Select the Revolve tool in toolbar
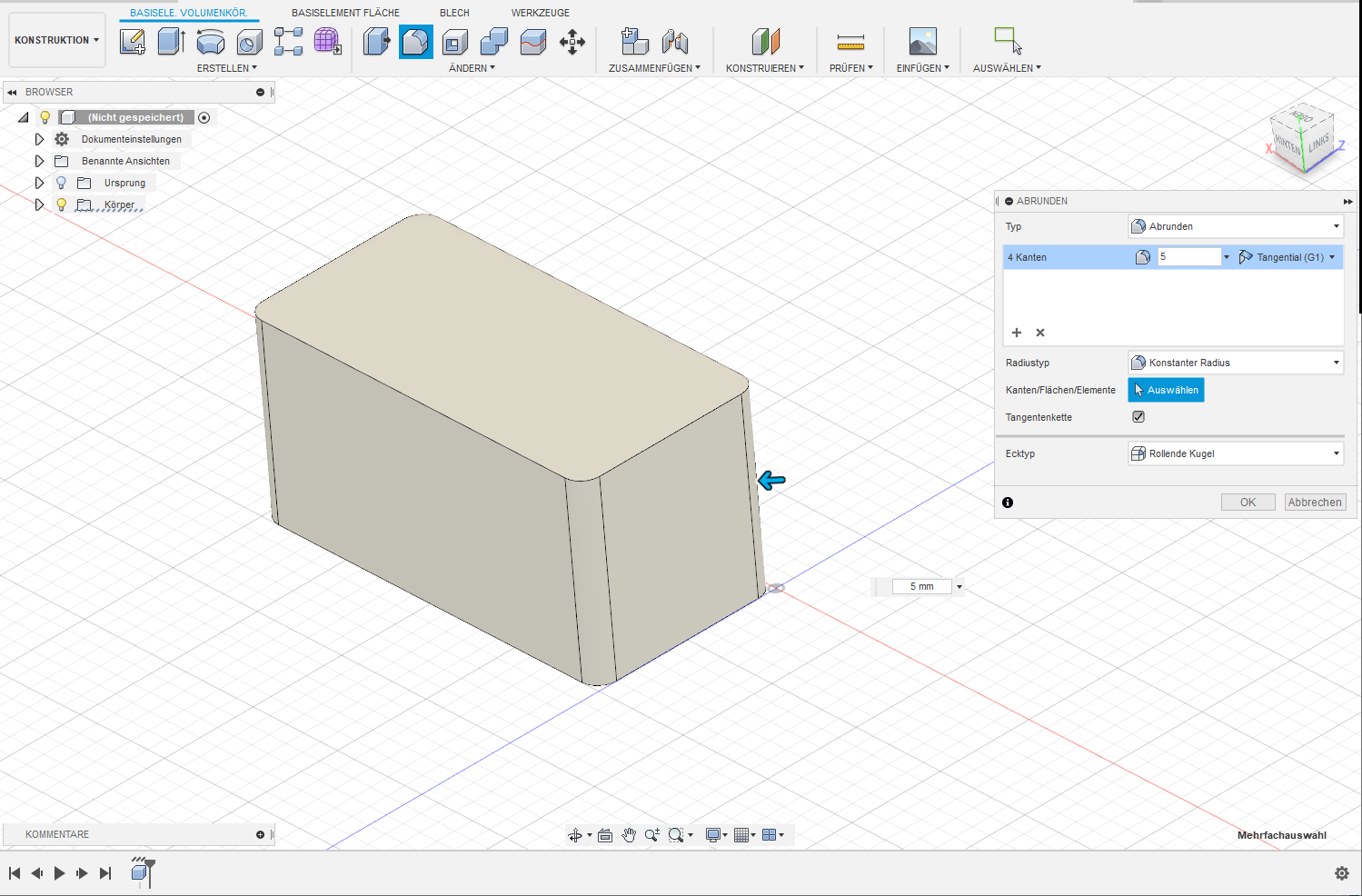Screen dimensions: 1362x896 (210, 42)
